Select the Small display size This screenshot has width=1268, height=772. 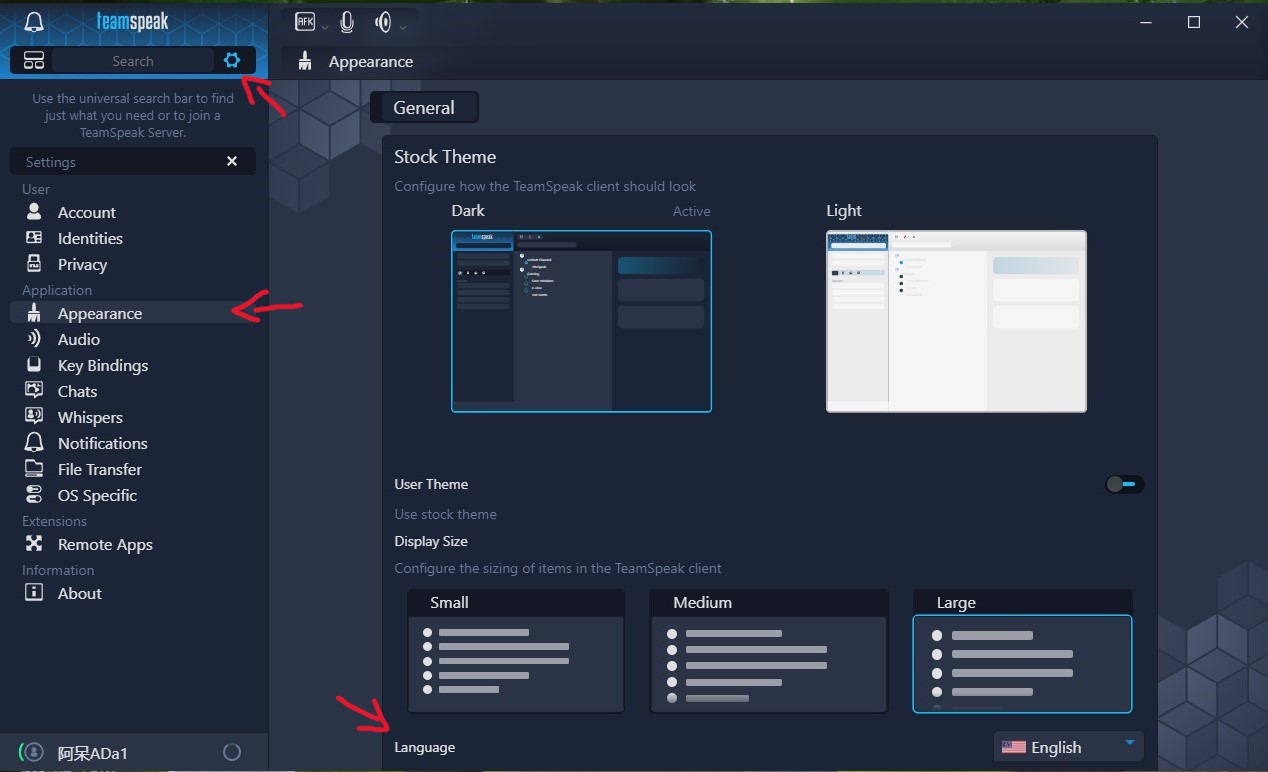click(516, 652)
